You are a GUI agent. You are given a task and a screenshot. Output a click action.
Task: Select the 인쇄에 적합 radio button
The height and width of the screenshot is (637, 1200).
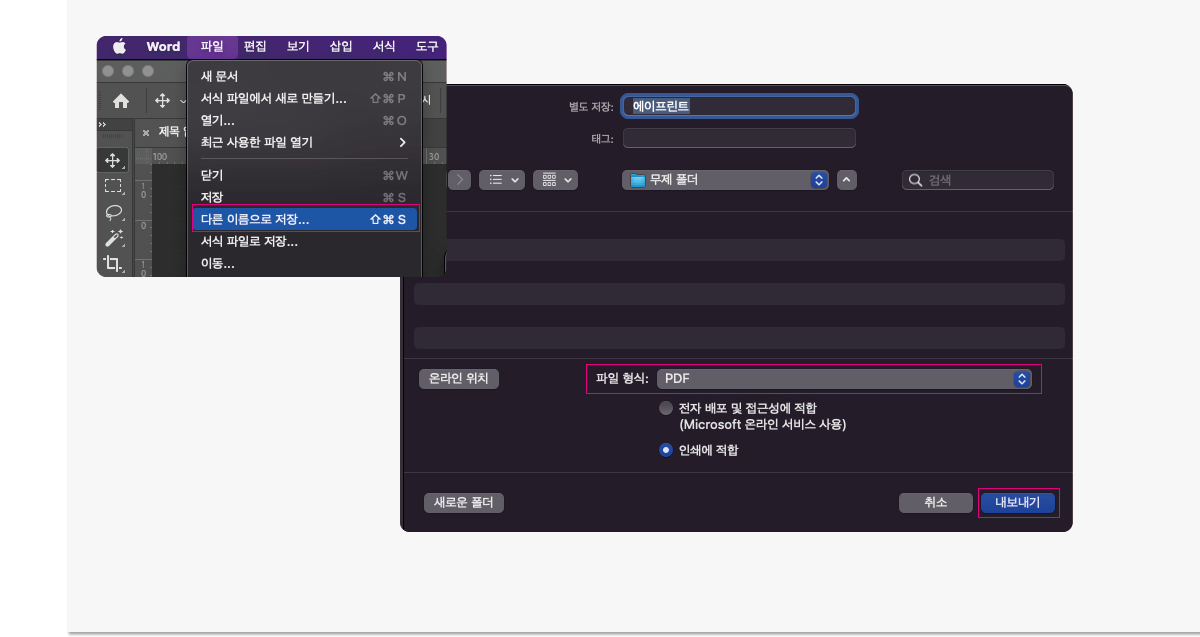(x=665, y=450)
